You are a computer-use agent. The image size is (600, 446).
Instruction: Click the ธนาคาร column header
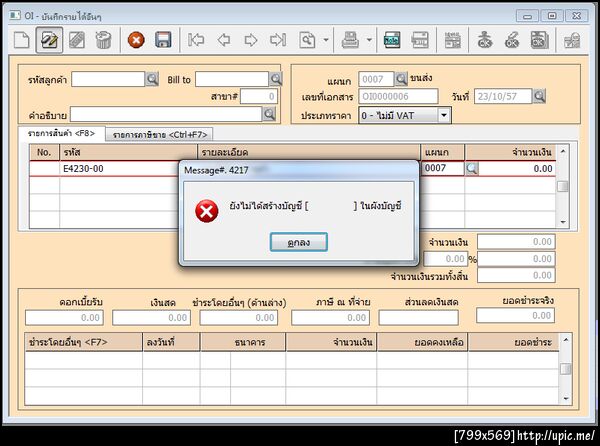click(x=243, y=342)
